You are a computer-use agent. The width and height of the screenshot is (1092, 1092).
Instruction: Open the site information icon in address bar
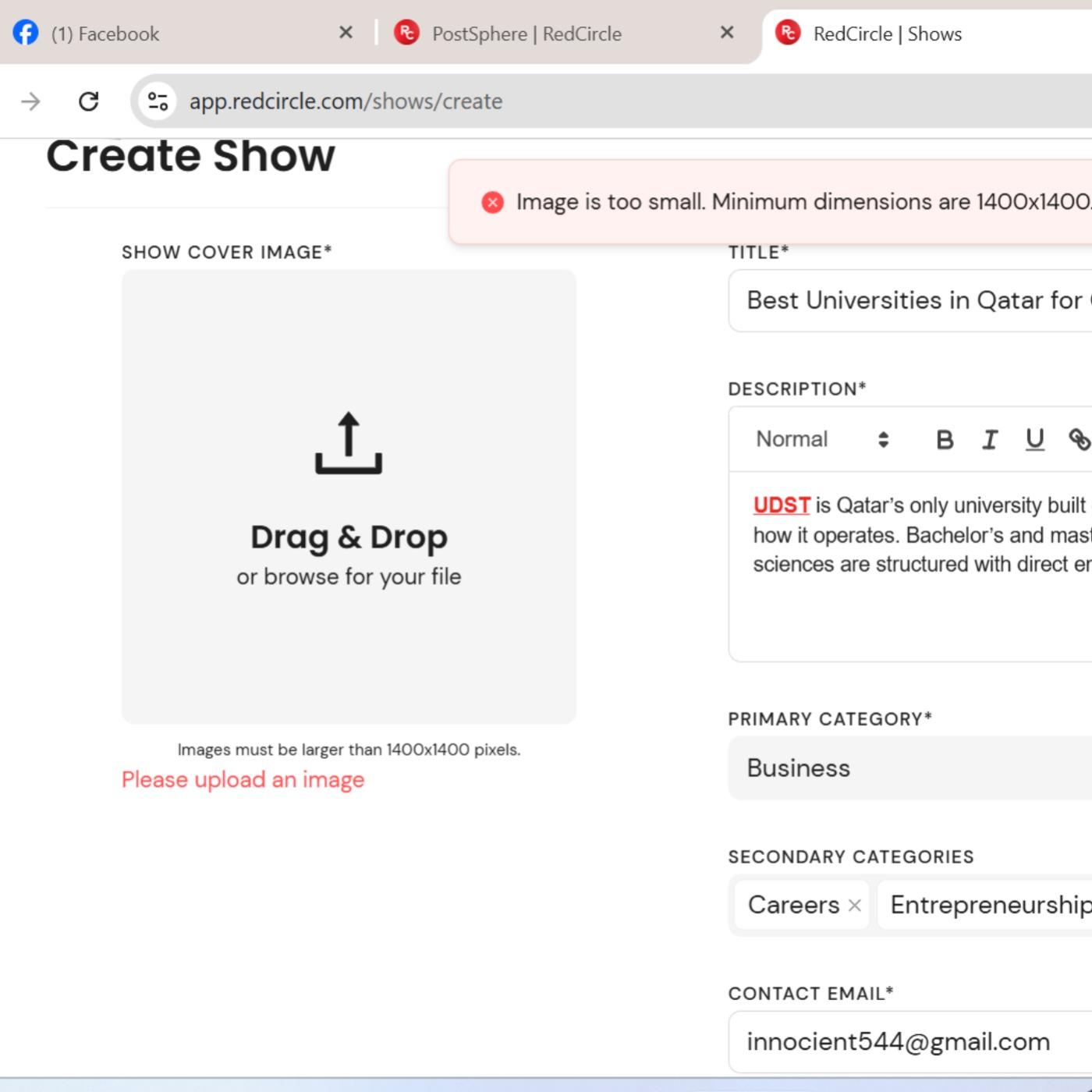pyautogui.click(x=158, y=101)
